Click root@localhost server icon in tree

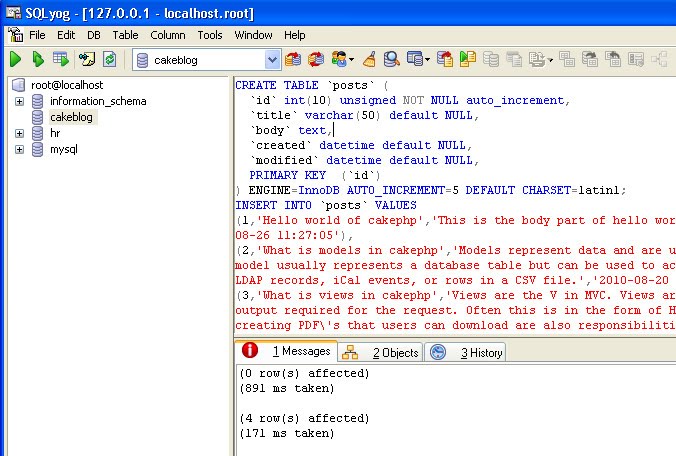[x=19, y=85]
